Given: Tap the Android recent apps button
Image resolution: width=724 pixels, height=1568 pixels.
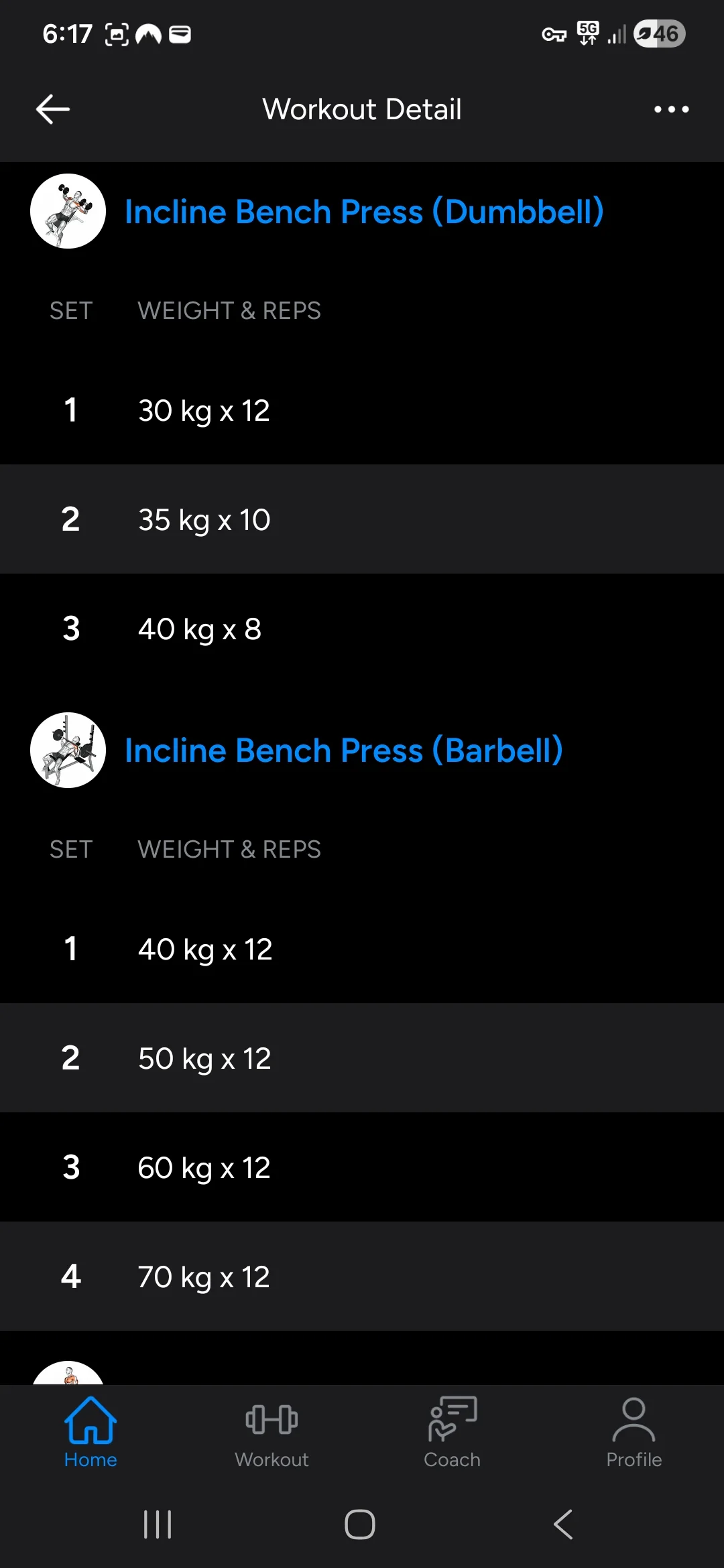Looking at the screenshot, I should coord(158,1524).
